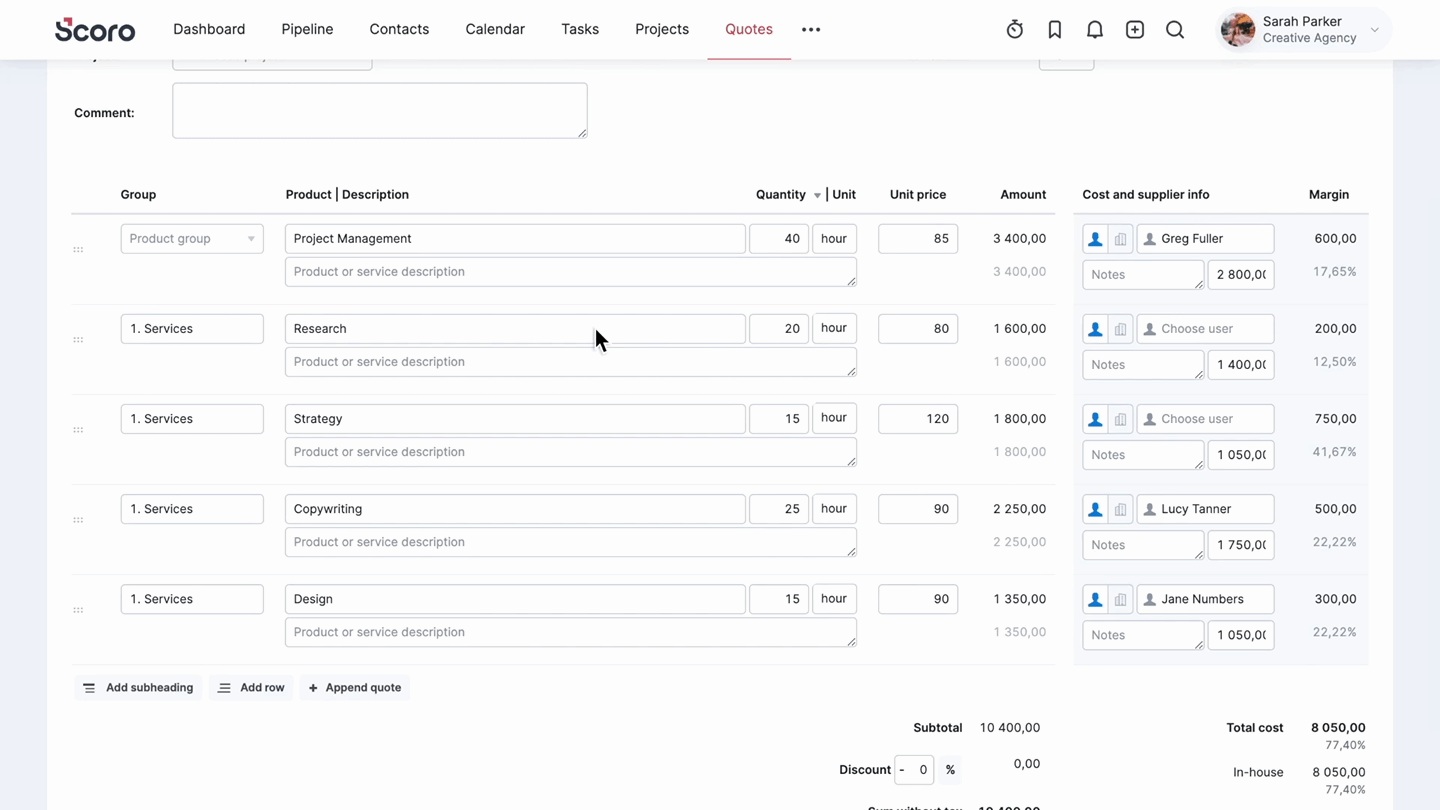The height and width of the screenshot is (810, 1440).
Task: Open the Tasks section
Action: pyautogui.click(x=580, y=29)
